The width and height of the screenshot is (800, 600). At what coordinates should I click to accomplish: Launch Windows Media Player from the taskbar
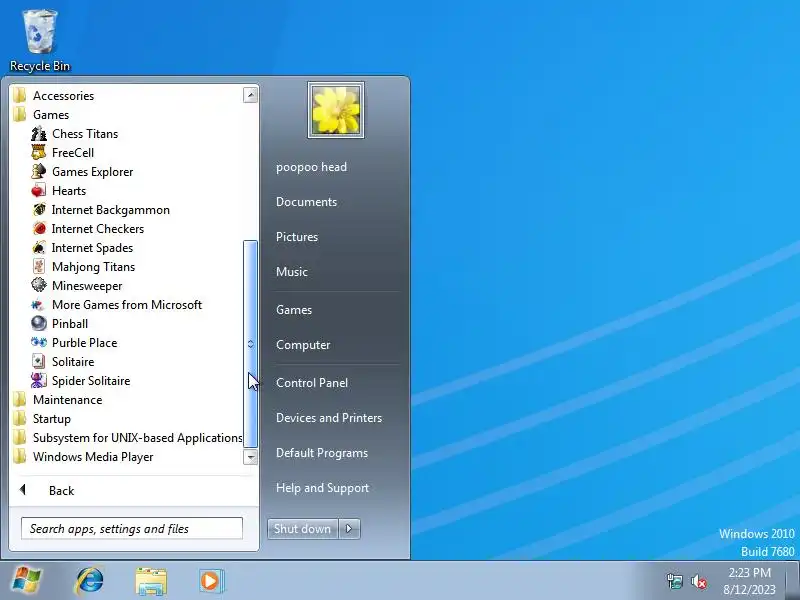pos(210,581)
